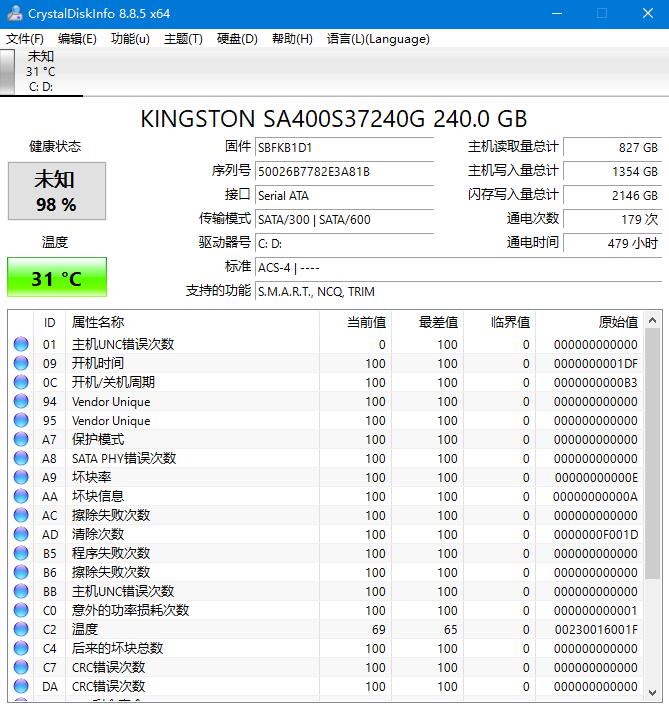Viewport: 669px width, 709px height.
Task: Click the status orb for attribute 01
Action: [21, 344]
